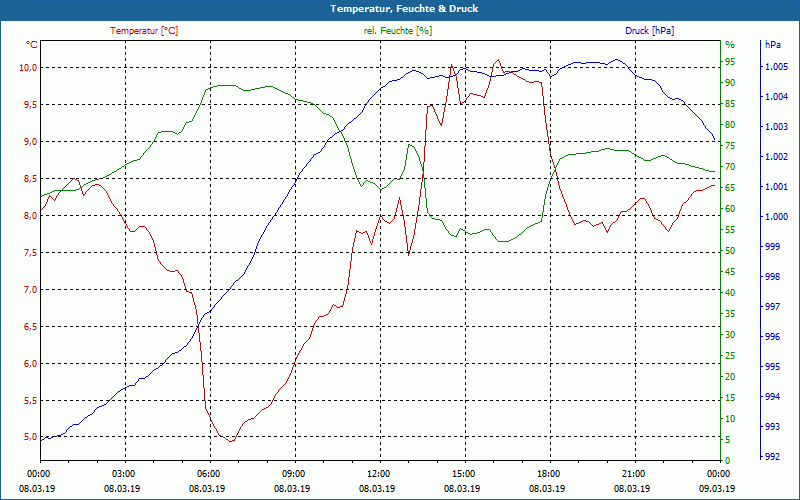The image size is (800, 500).
Task: Click '1.005' on the blue pressure axis
Action: (x=777, y=67)
